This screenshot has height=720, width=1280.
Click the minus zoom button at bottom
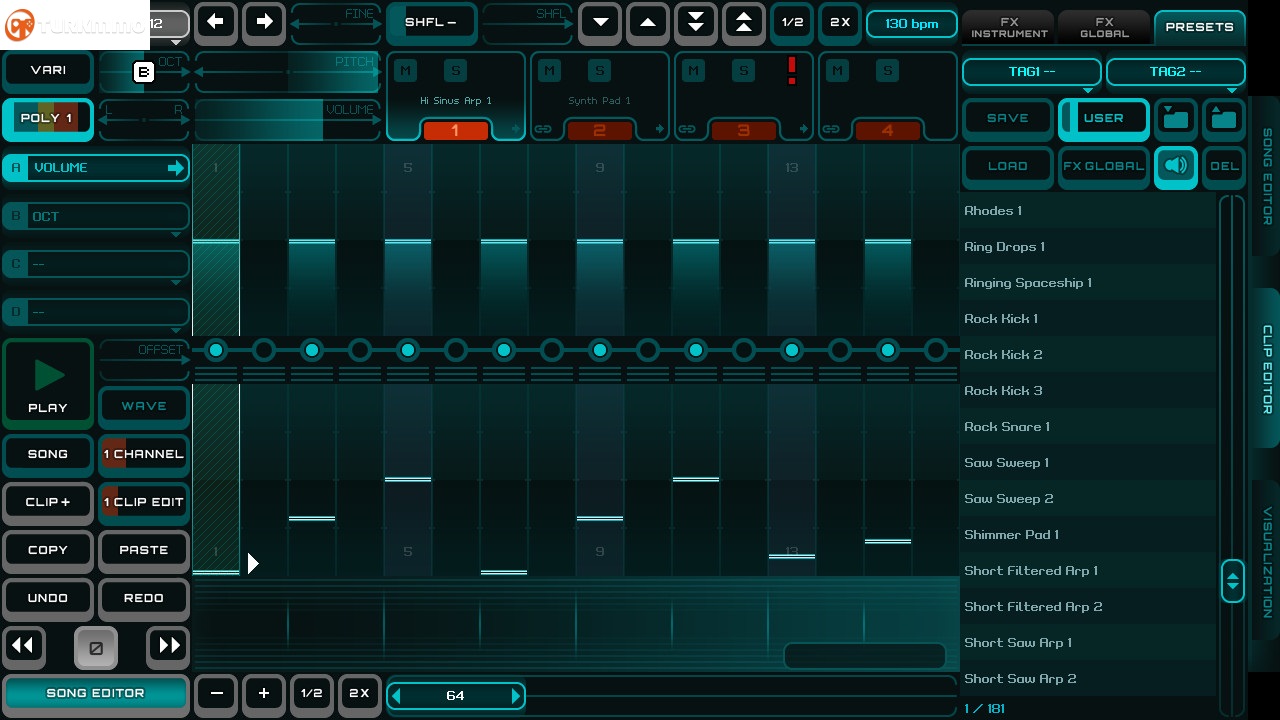tap(216, 693)
